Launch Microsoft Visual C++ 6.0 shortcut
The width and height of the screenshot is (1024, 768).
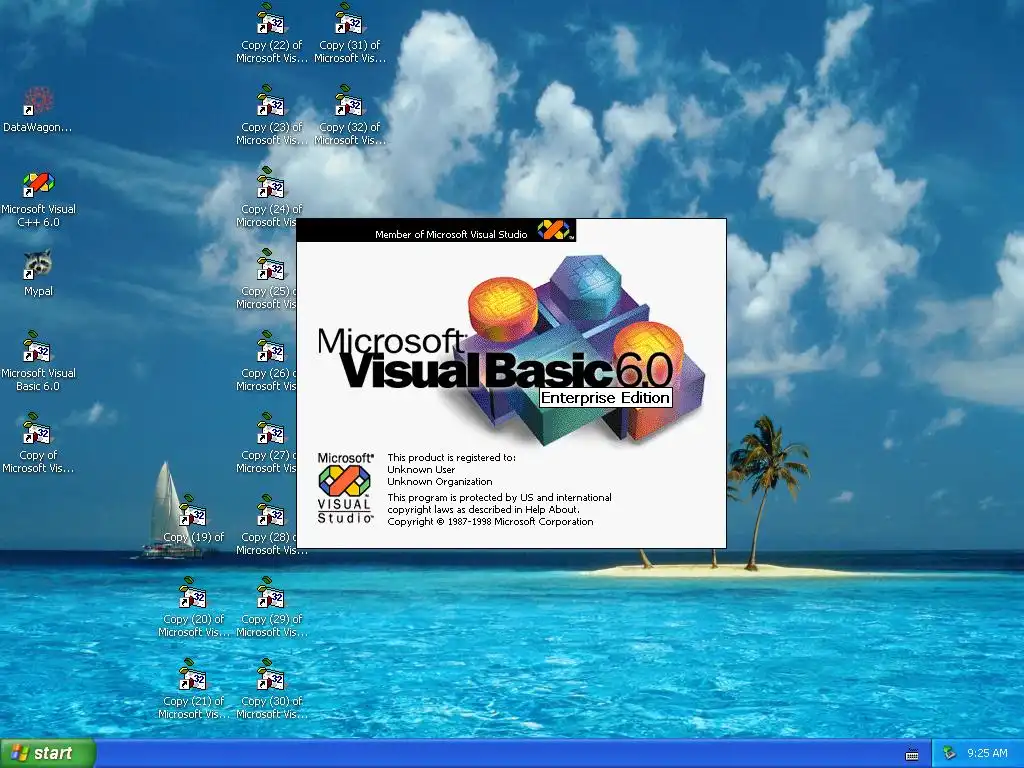pos(38,199)
